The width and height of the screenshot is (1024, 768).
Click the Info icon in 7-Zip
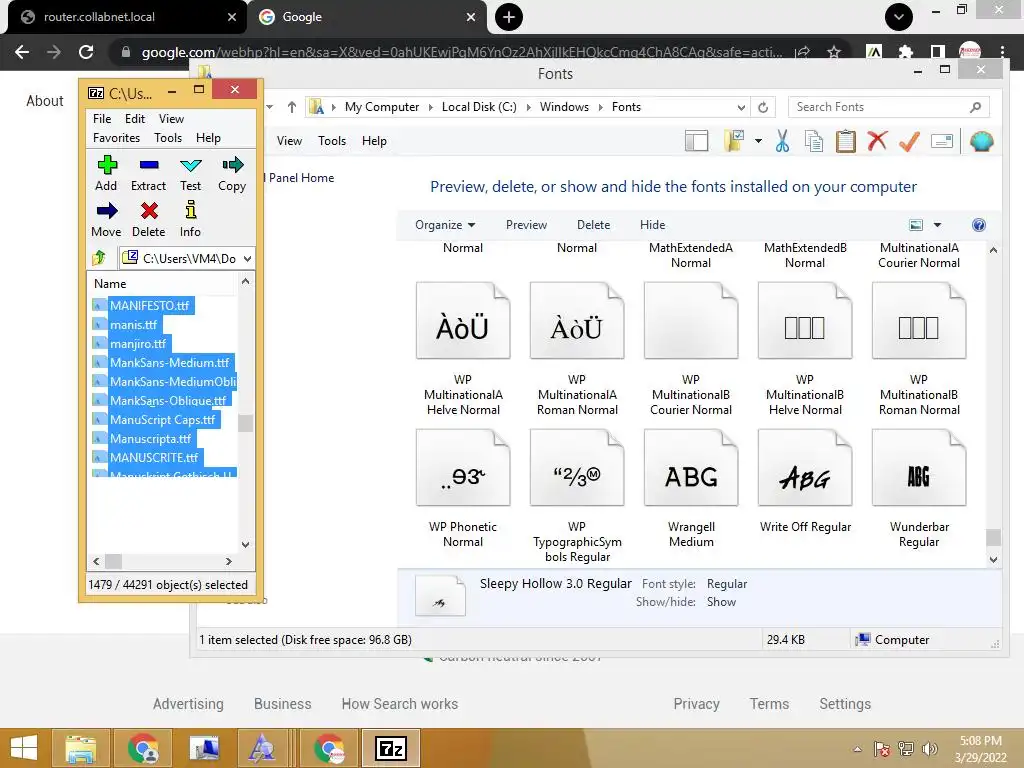click(x=191, y=210)
